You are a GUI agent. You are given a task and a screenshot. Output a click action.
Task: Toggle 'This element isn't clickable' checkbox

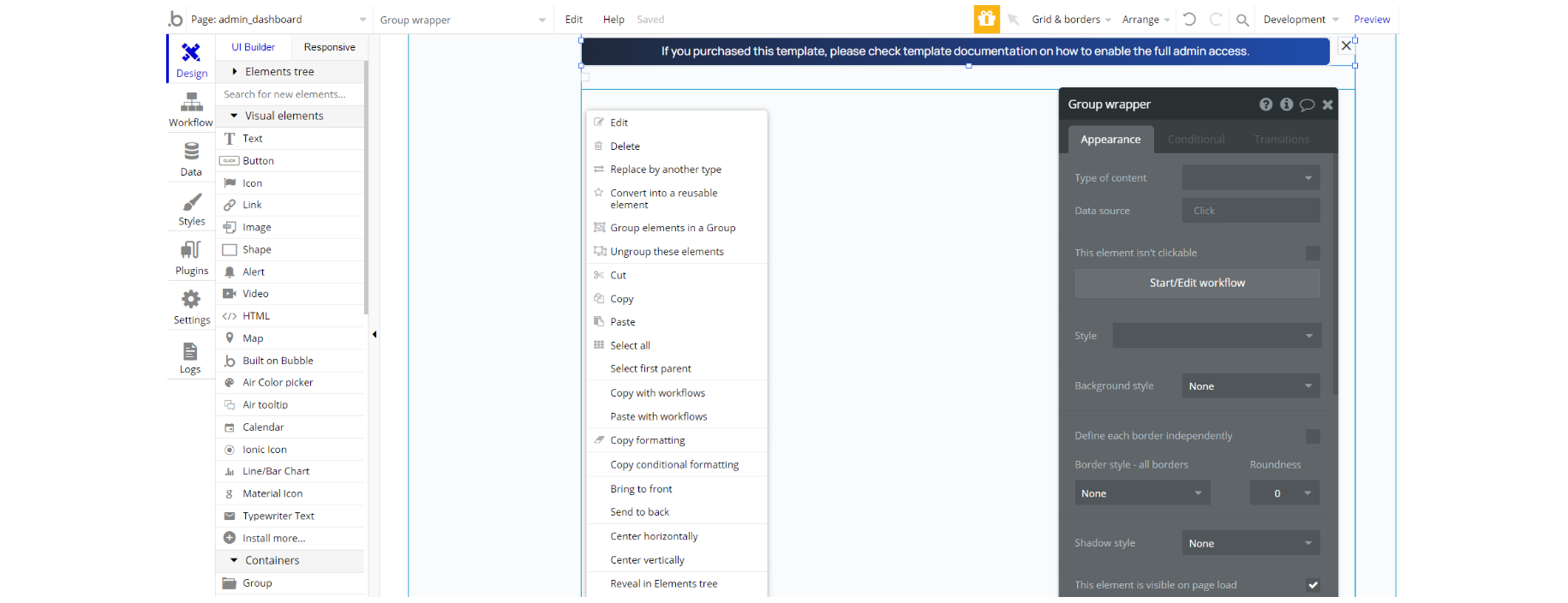click(1313, 253)
